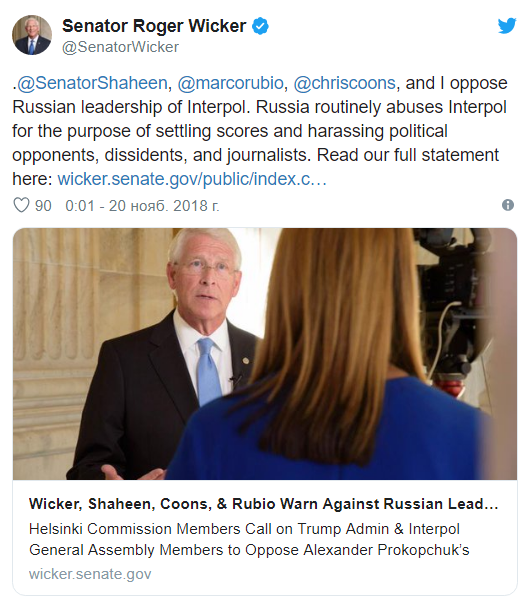
Task: Open the interview photo in link card
Action: (x=265, y=354)
